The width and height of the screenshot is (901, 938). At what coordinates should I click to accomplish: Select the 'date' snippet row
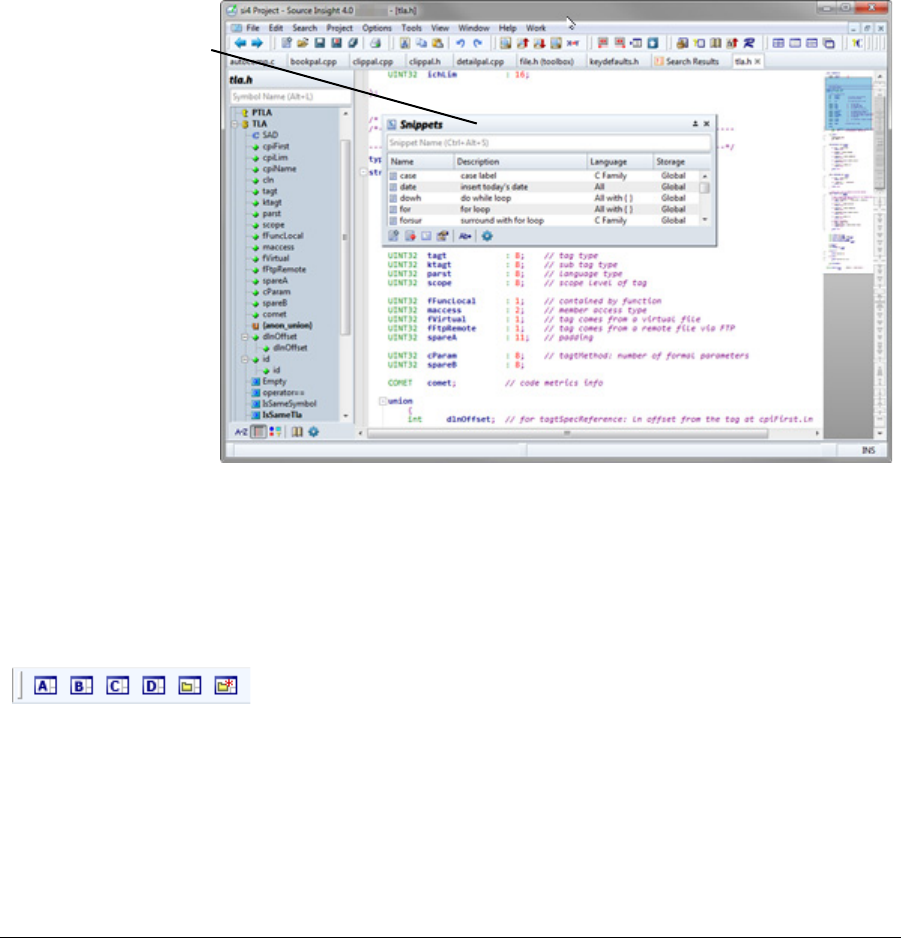pos(545,187)
